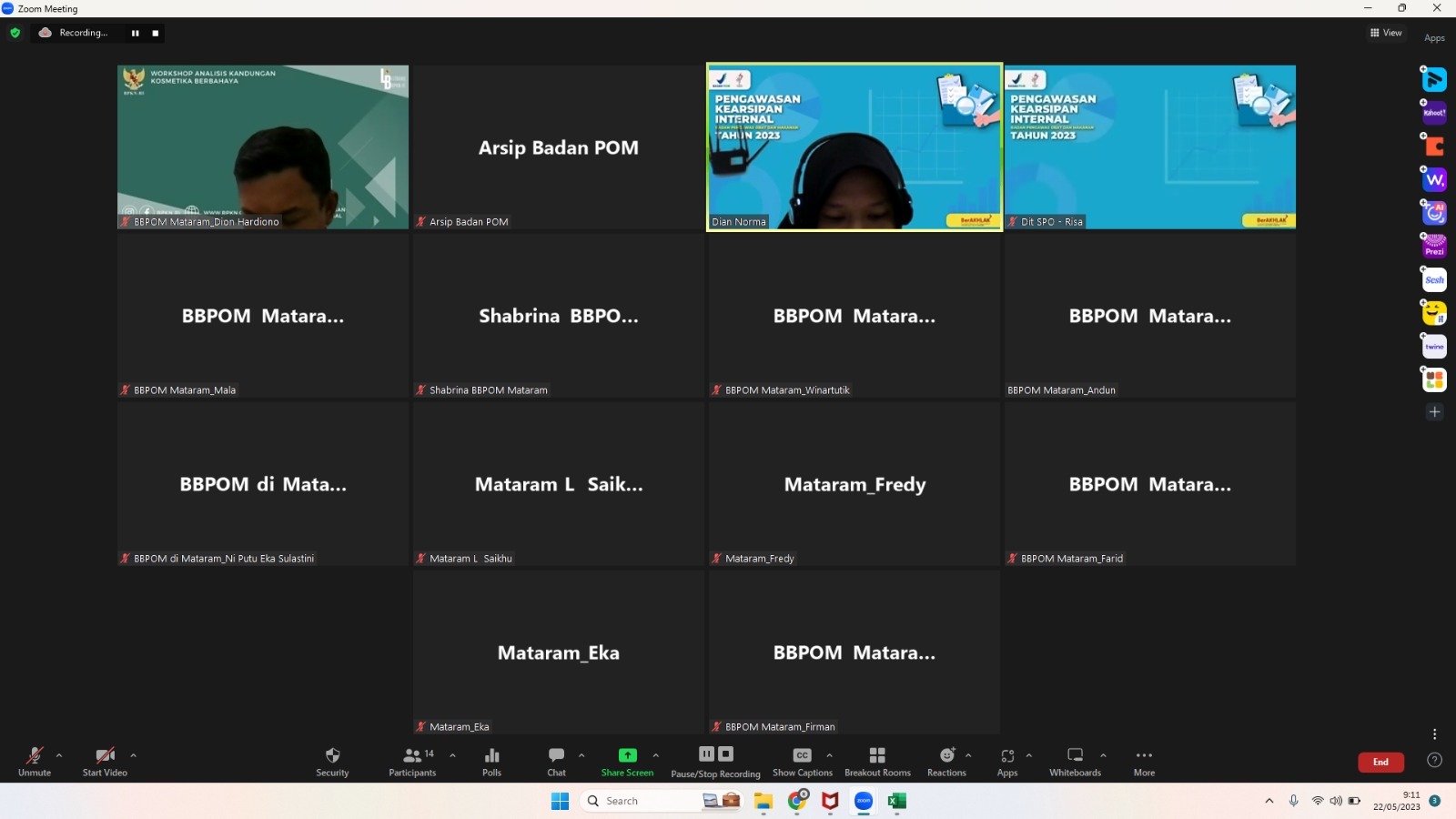Expand audio options arrow next to Unmute

point(59,755)
